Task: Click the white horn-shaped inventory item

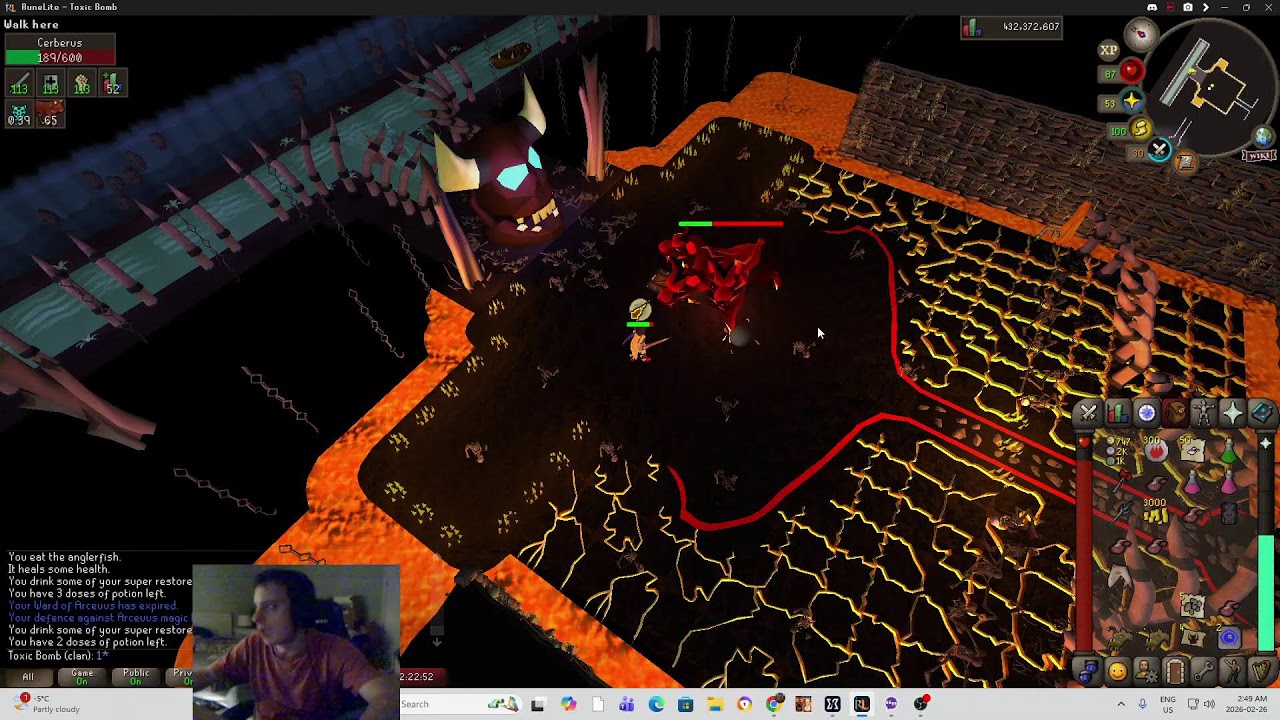Action: (x=1118, y=577)
